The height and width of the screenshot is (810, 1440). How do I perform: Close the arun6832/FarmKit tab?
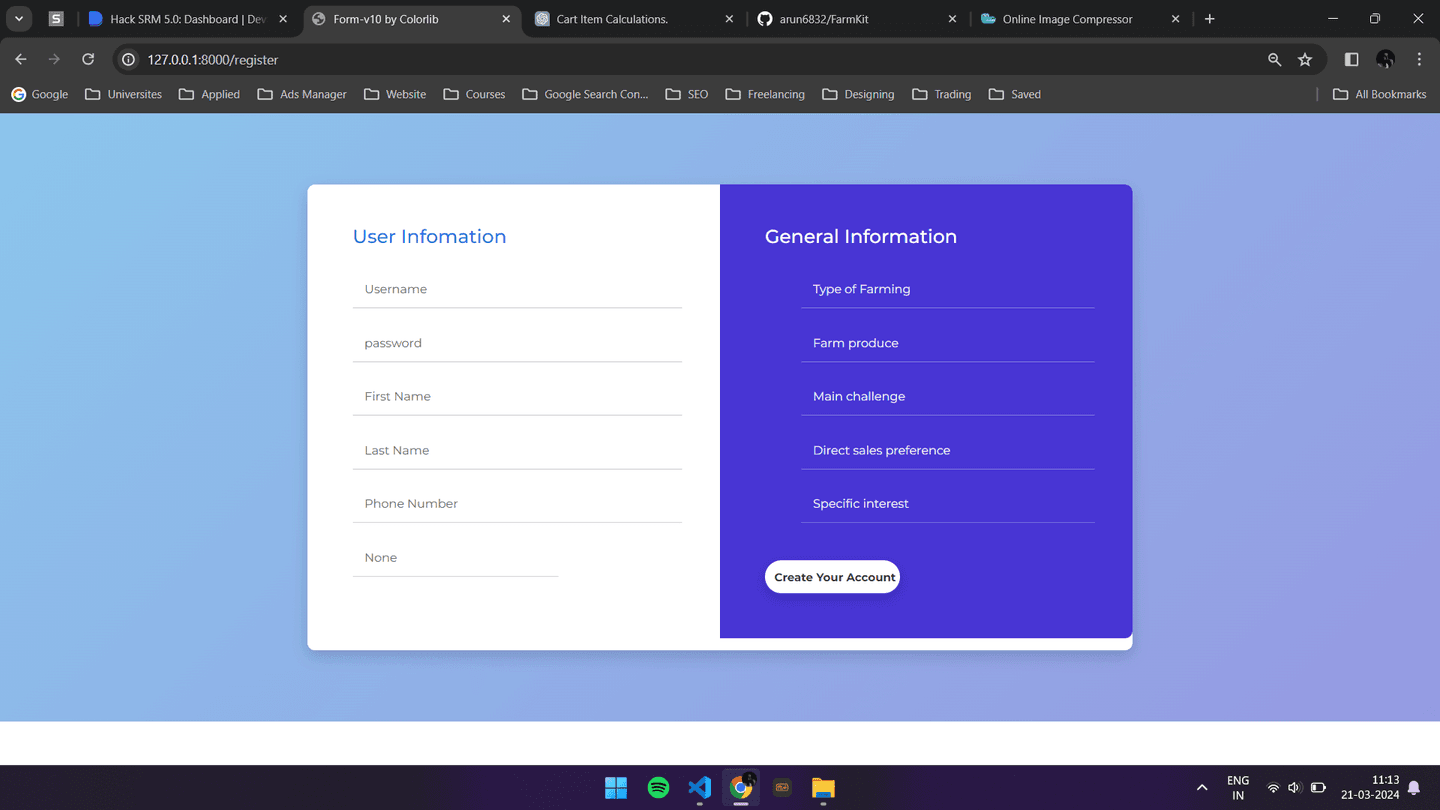(x=952, y=19)
